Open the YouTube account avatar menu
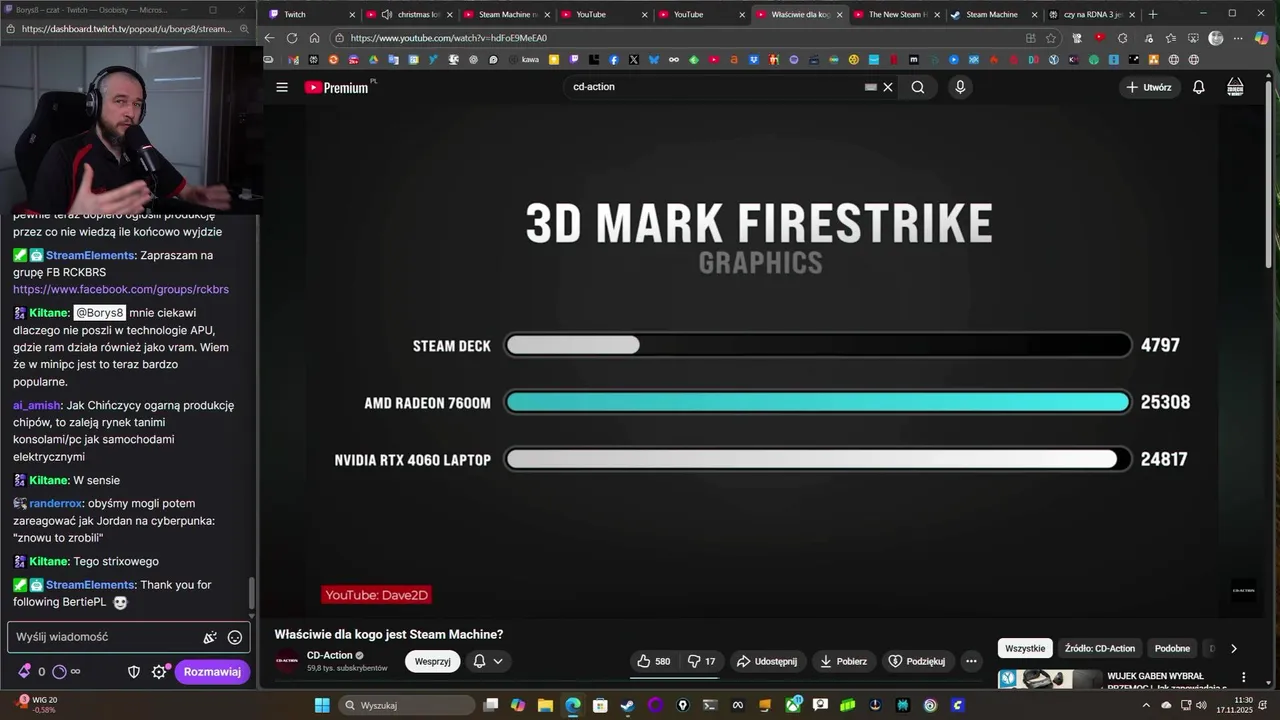 (x=1235, y=87)
